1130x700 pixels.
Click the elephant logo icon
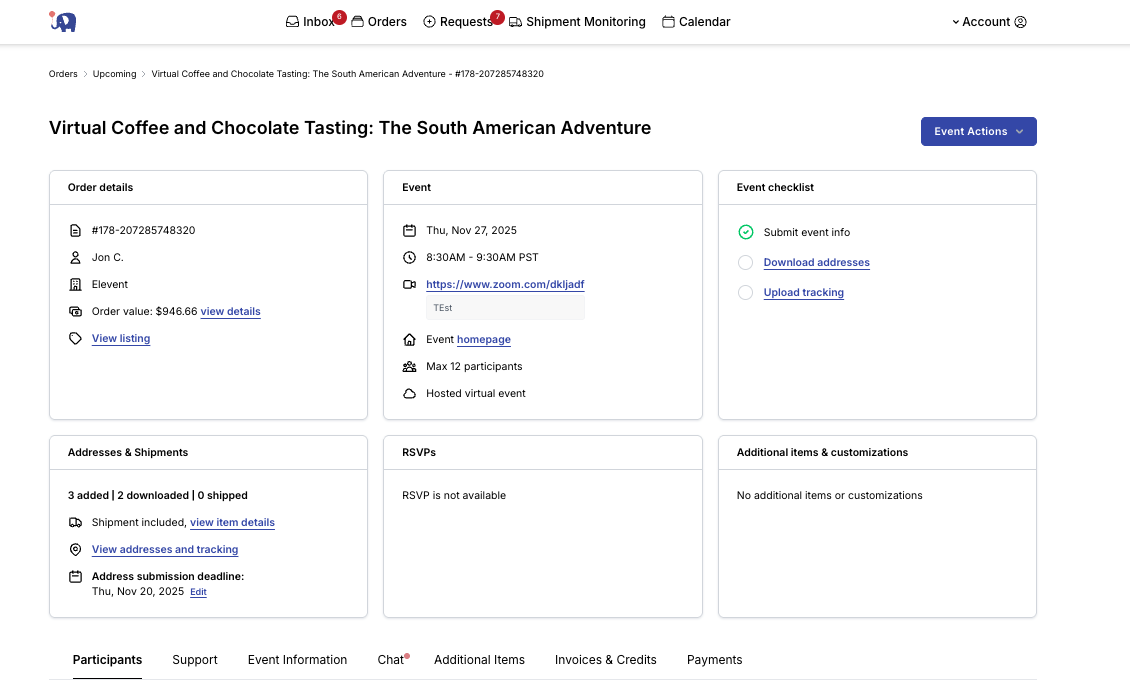pyautogui.click(x=63, y=22)
